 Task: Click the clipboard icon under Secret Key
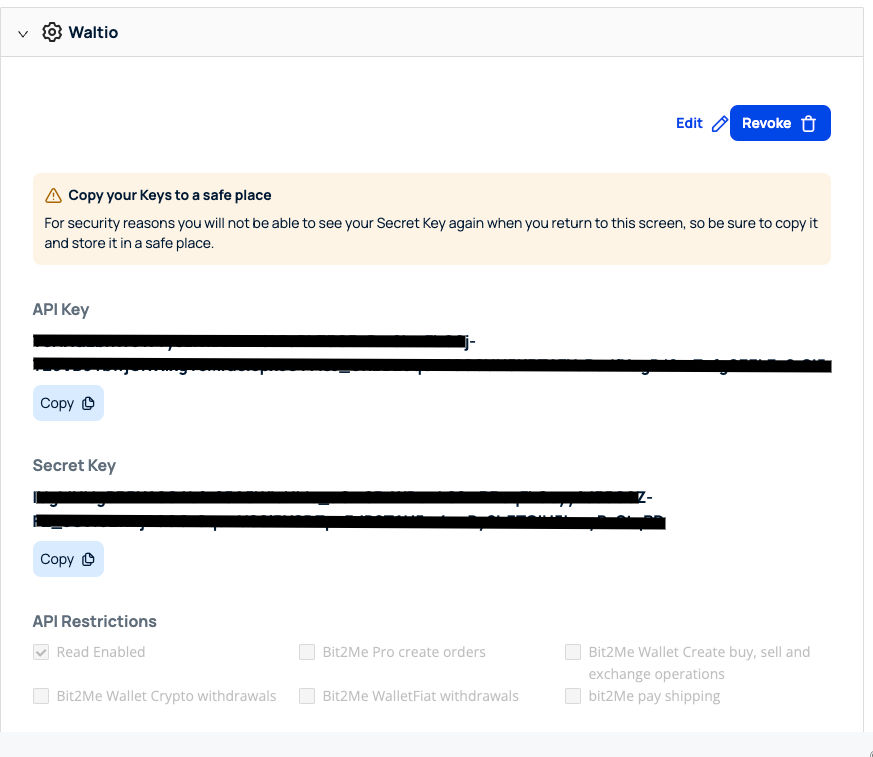(x=88, y=559)
